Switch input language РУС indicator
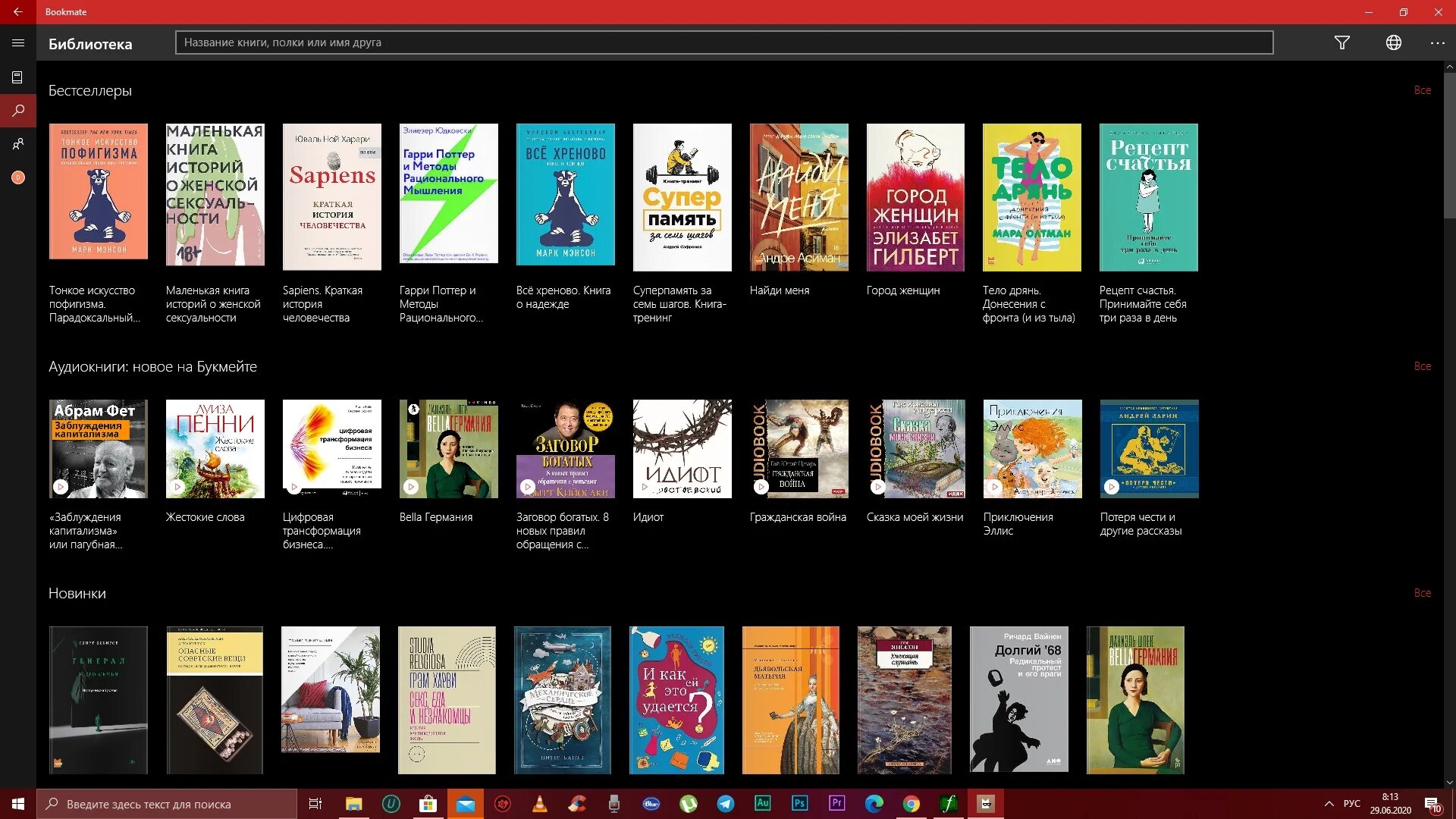Screen dimensions: 1456x819 1352,804
